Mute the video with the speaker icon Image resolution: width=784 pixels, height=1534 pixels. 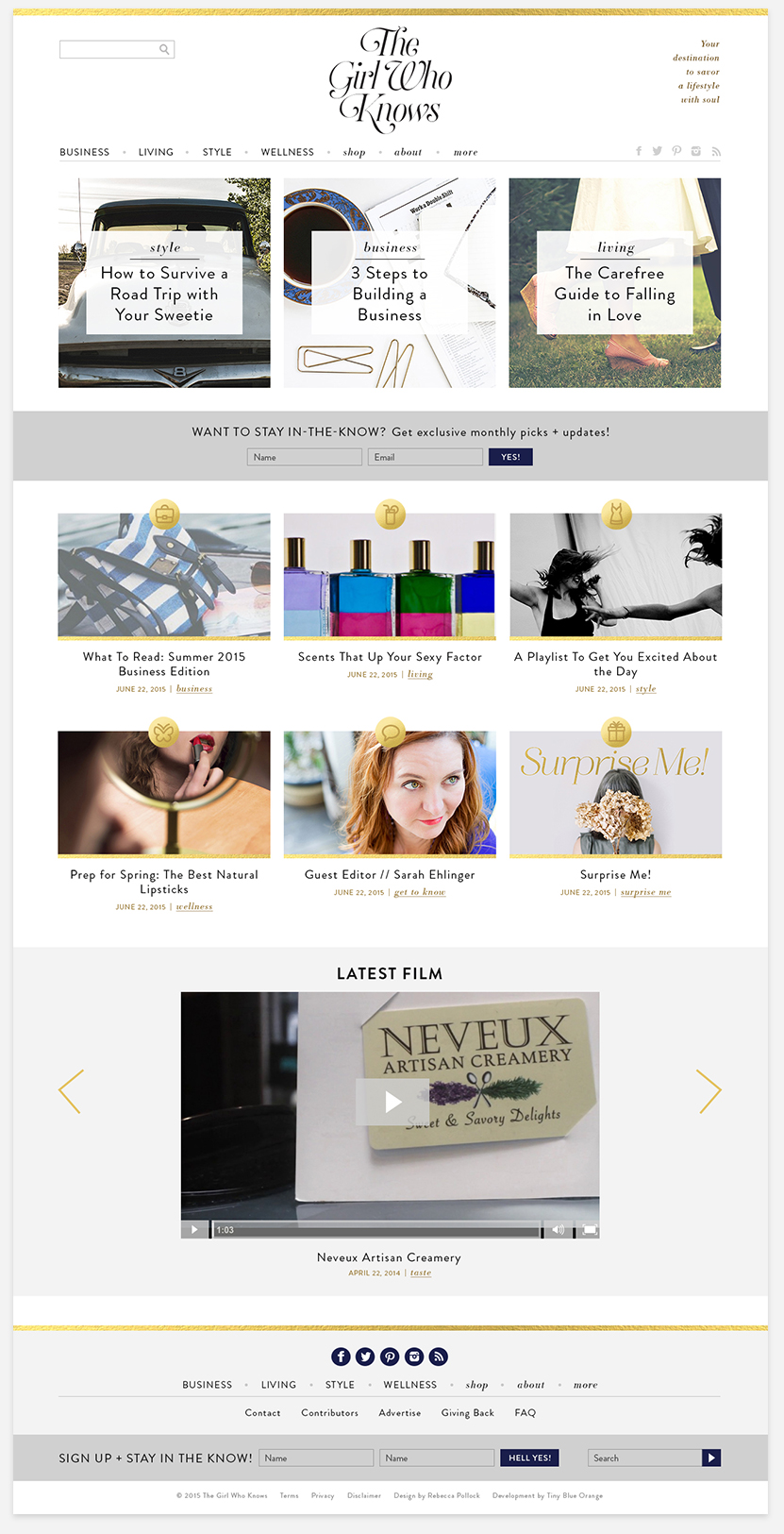click(558, 1230)
